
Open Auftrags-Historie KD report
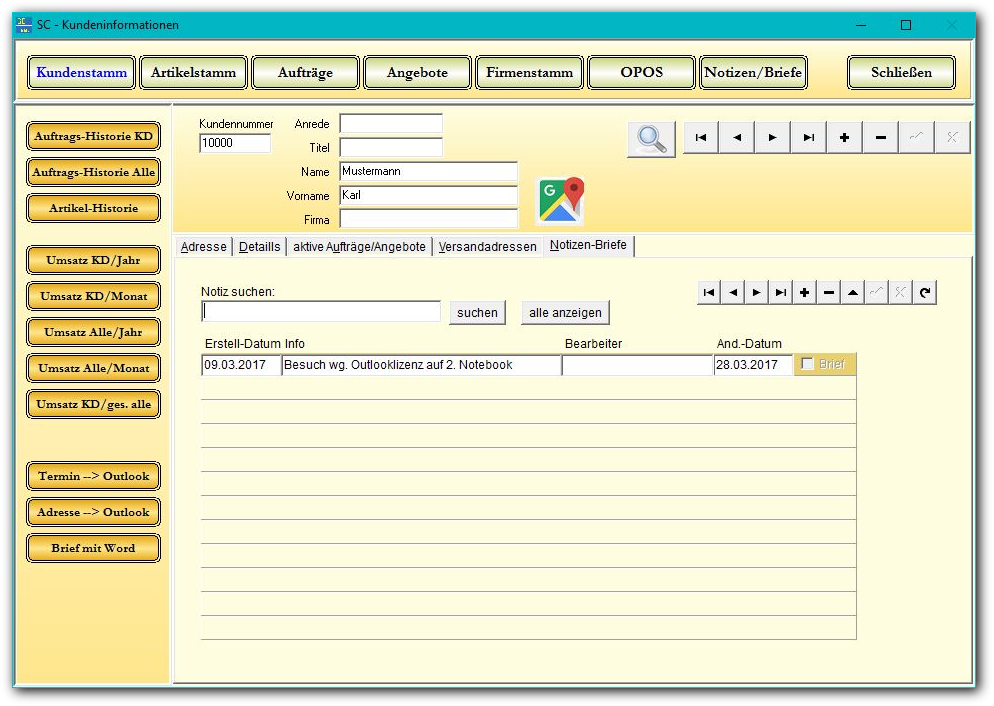(93, 136)
